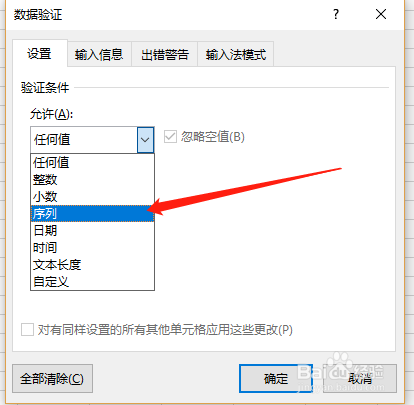Pick 日期 from the list
This screenshot has width=414, height=405.
point(92,231)
